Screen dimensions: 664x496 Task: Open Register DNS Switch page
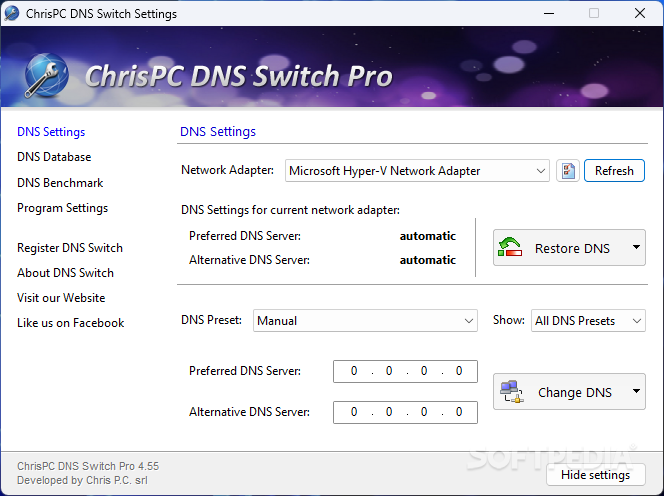(70, 248)
